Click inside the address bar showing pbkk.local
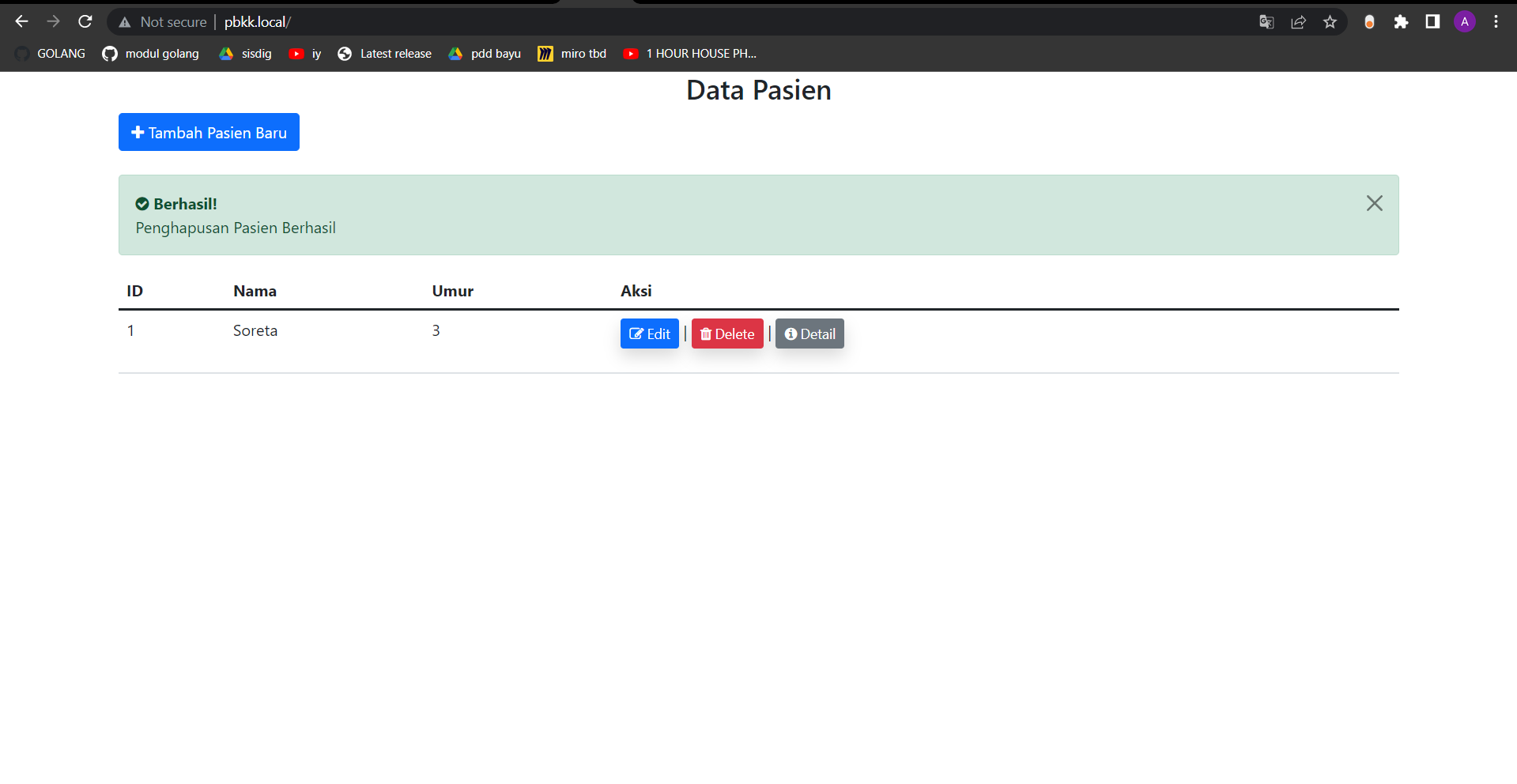 (x=395, y=21)
